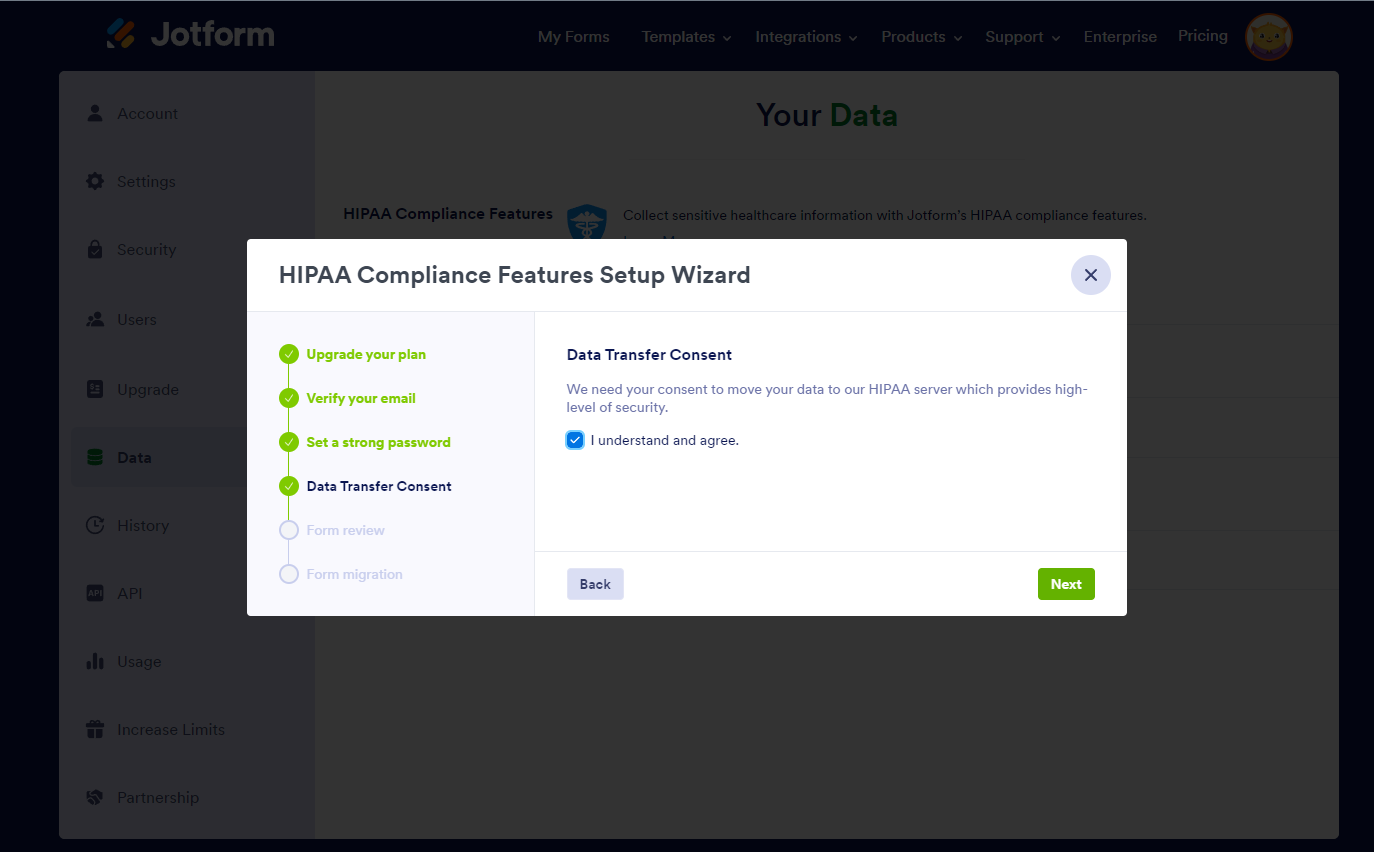
Task: Expand the Templates dropdown menu
Action: tap(686, 37)
